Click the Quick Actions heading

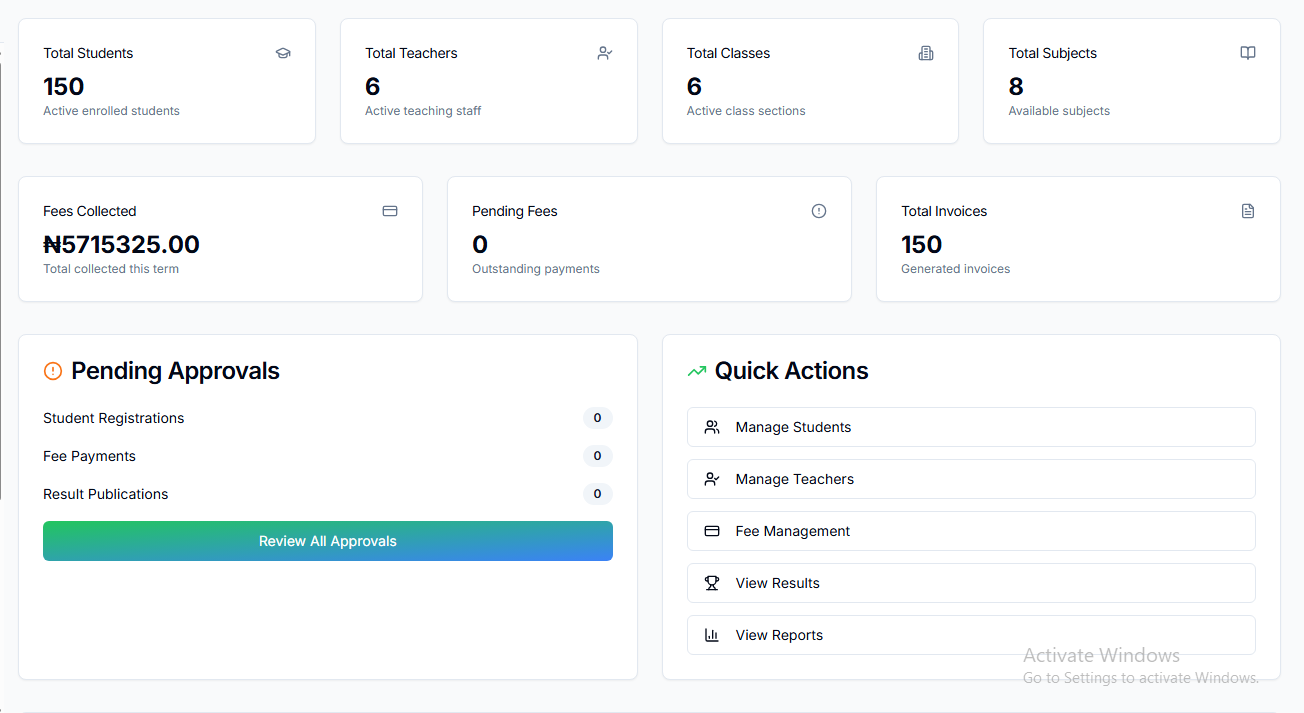pos(791,371)
